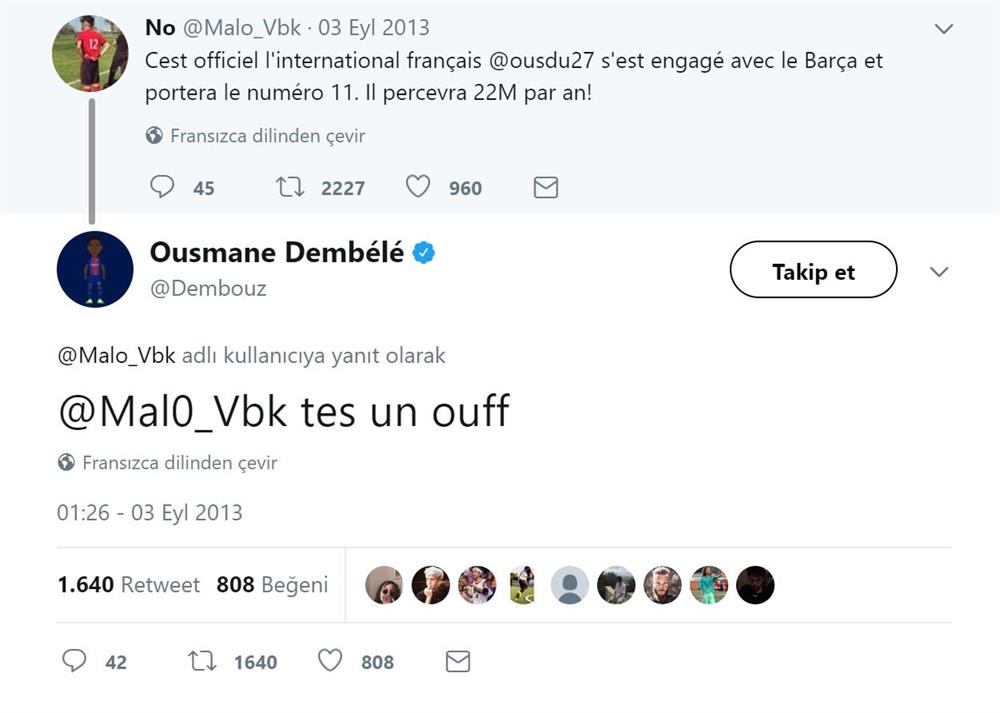Click the 01:26 - 03 Eyl 2013 timestamp
The image size is (1000, 713).
click(x=150, y=513)
